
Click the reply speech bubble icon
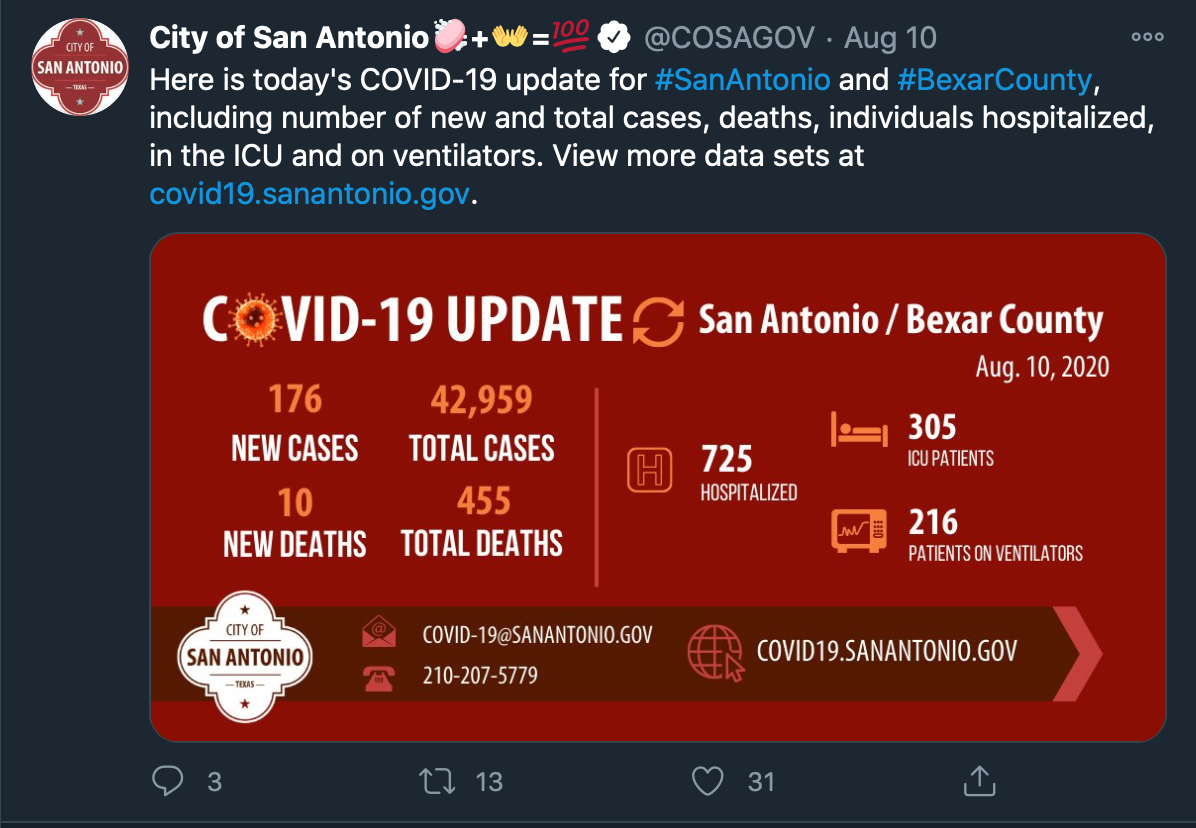(168, 781)
